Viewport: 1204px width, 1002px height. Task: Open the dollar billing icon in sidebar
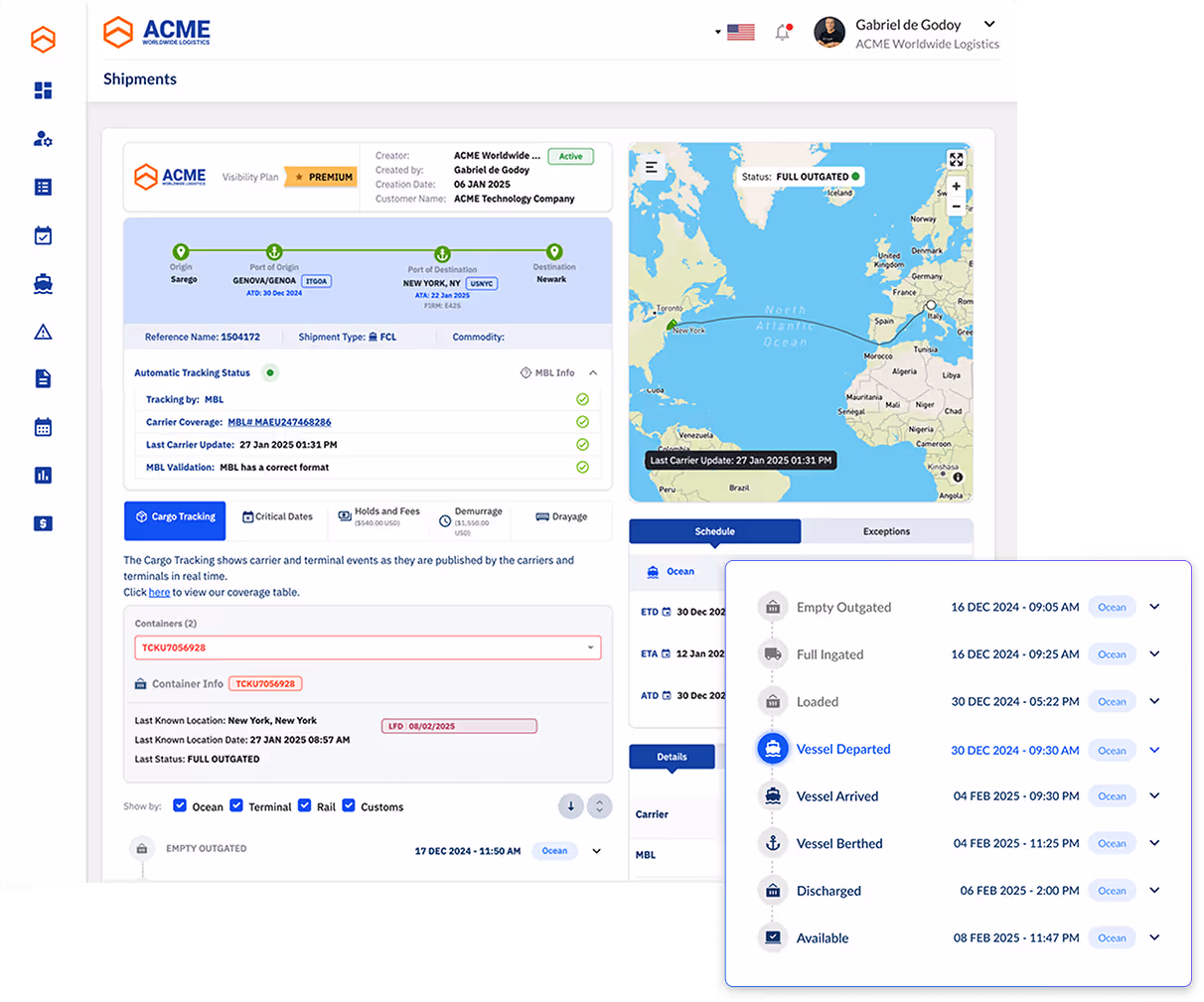(x=43, y=523)
